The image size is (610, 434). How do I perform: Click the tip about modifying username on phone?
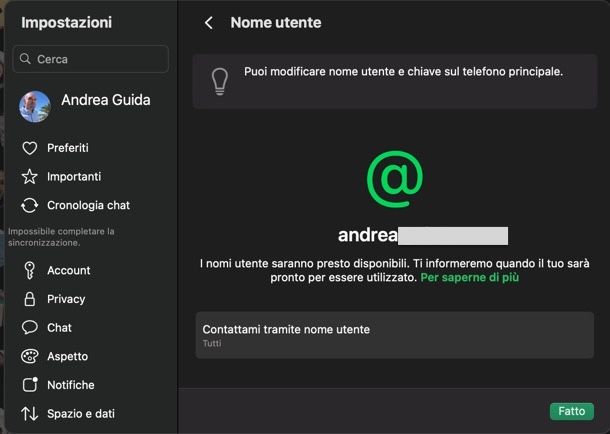403,72
